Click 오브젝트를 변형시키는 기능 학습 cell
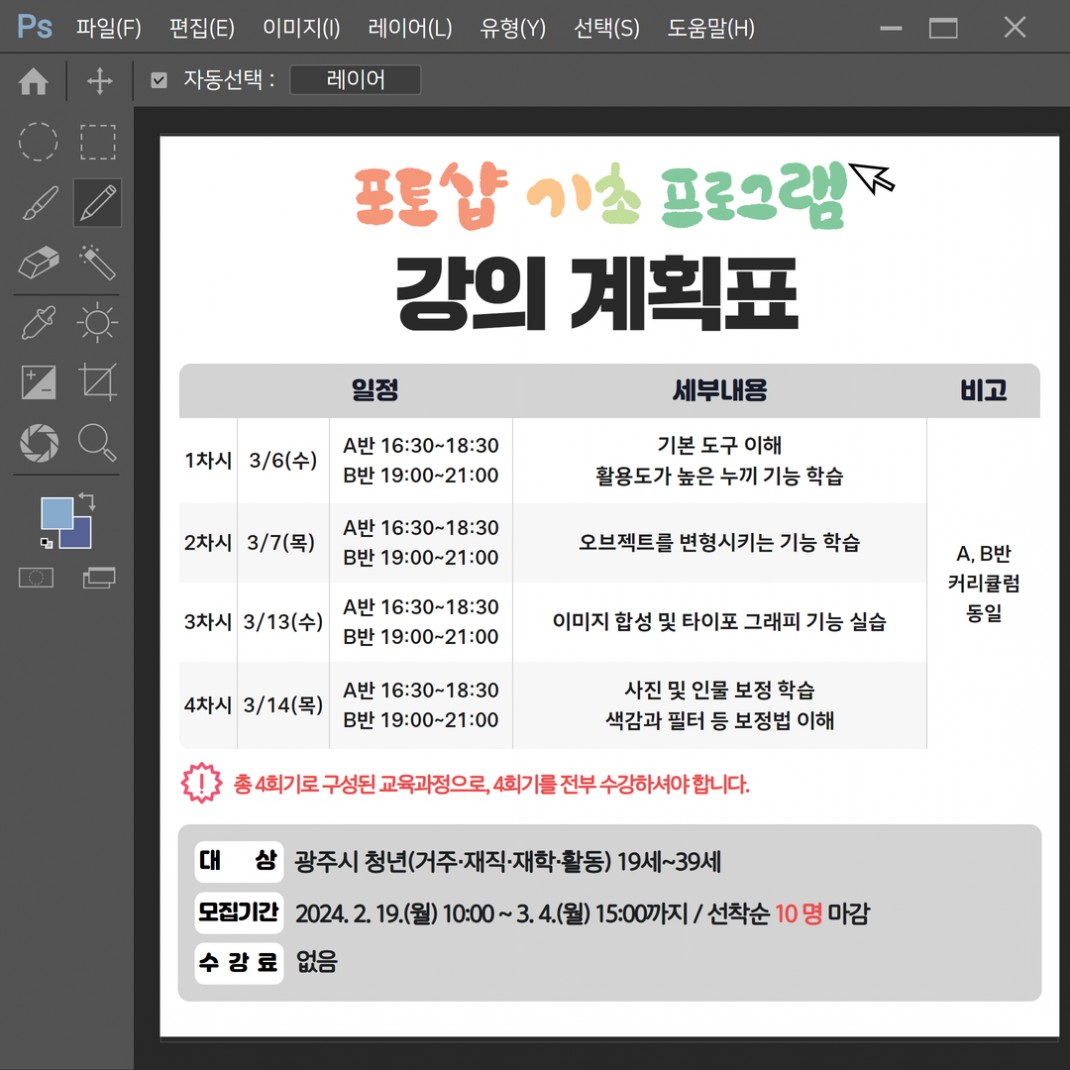1070x1070 pixels. tap(719, 543)
